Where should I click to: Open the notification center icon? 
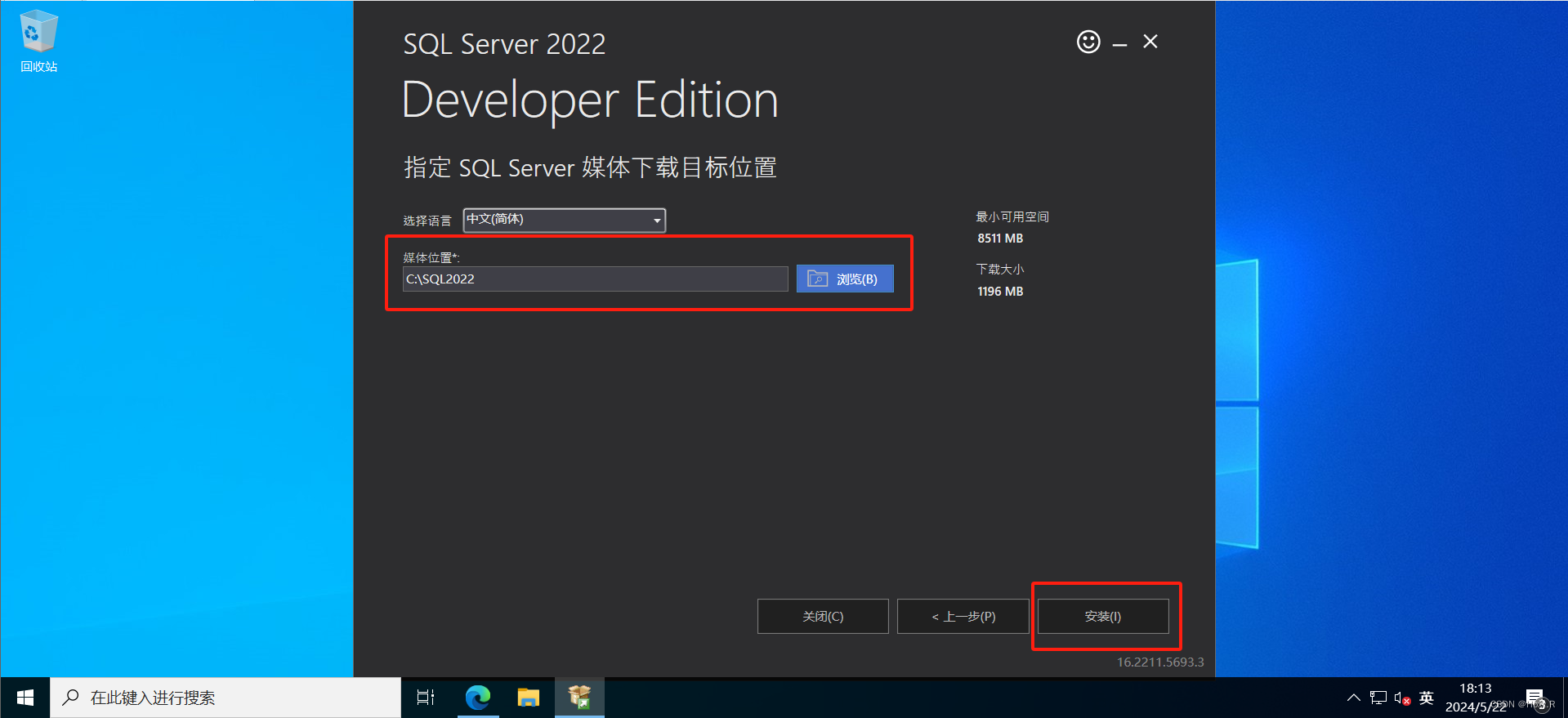pyautogui.click(x=1534, y=698)
